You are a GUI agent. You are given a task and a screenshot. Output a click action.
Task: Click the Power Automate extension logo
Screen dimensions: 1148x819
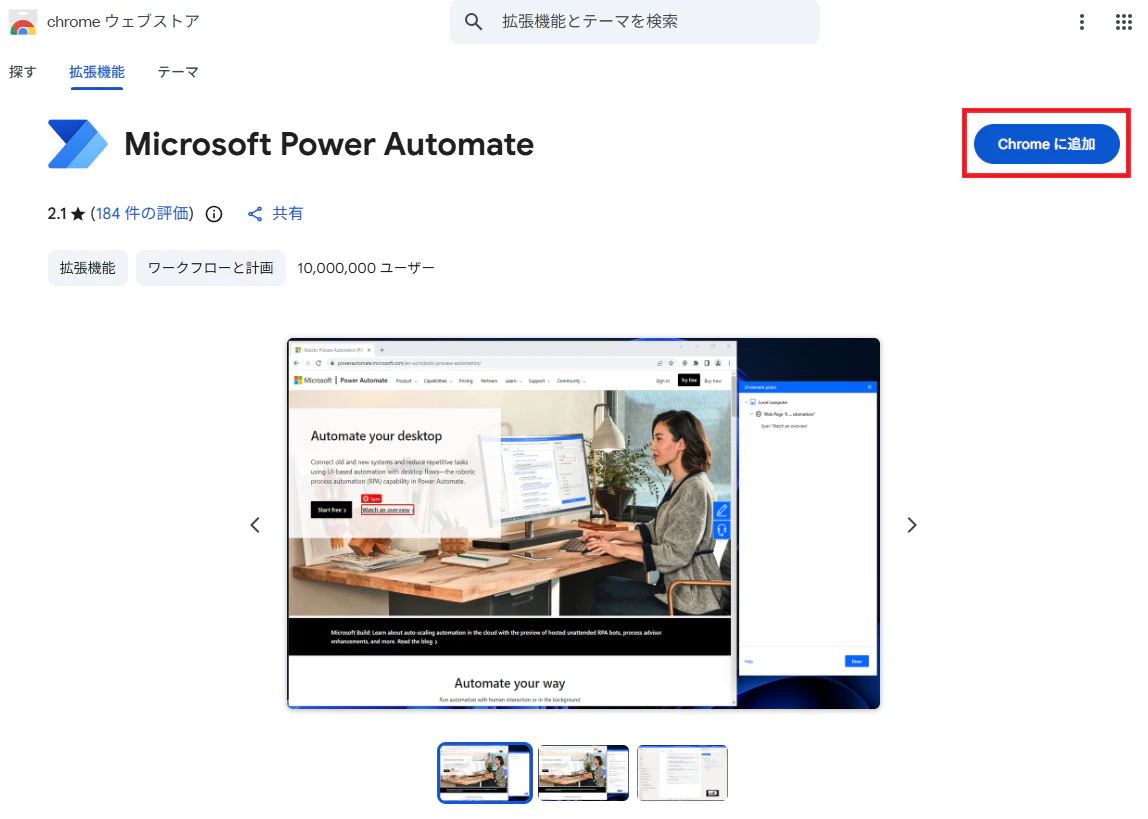[77, 143]
